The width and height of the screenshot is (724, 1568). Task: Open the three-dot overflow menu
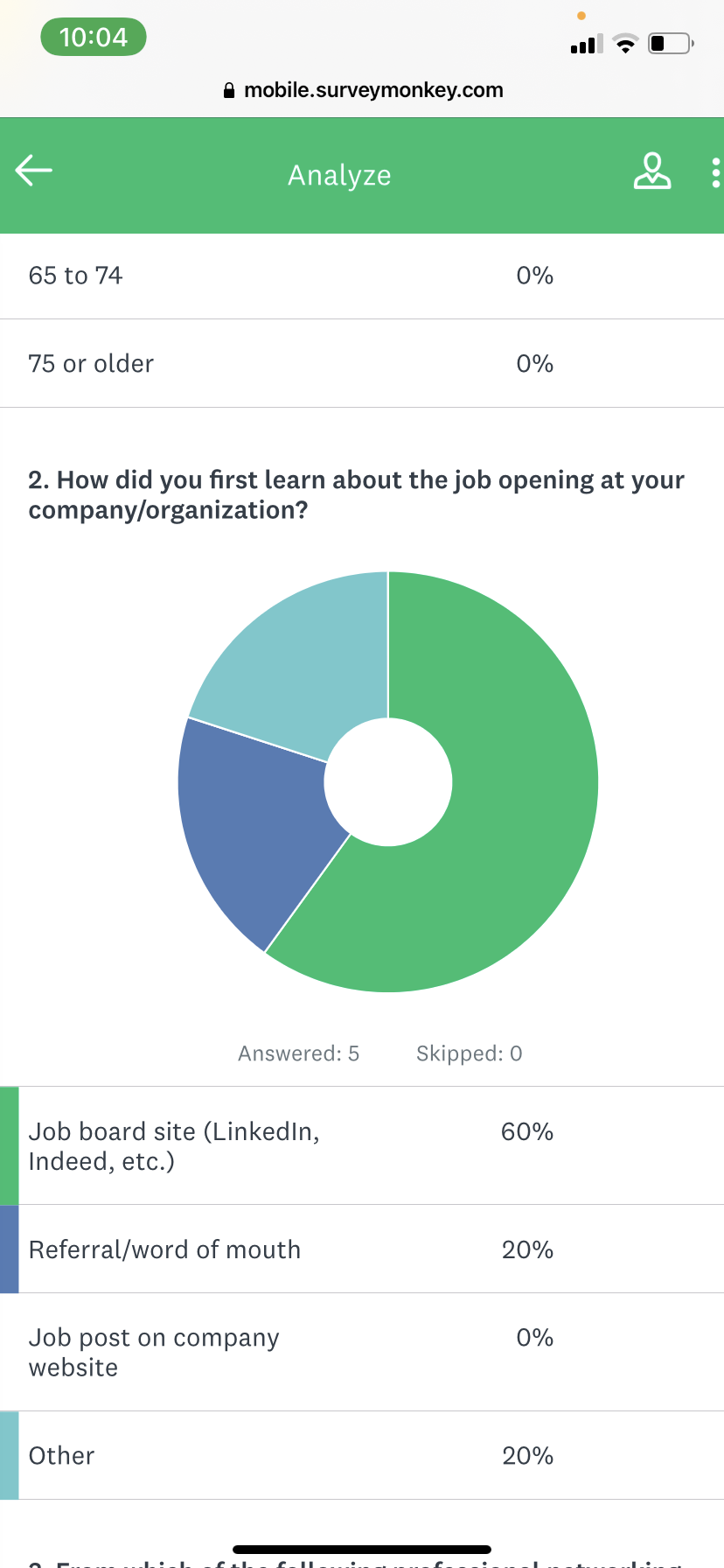pyautogui.click(x=715, y=172)
